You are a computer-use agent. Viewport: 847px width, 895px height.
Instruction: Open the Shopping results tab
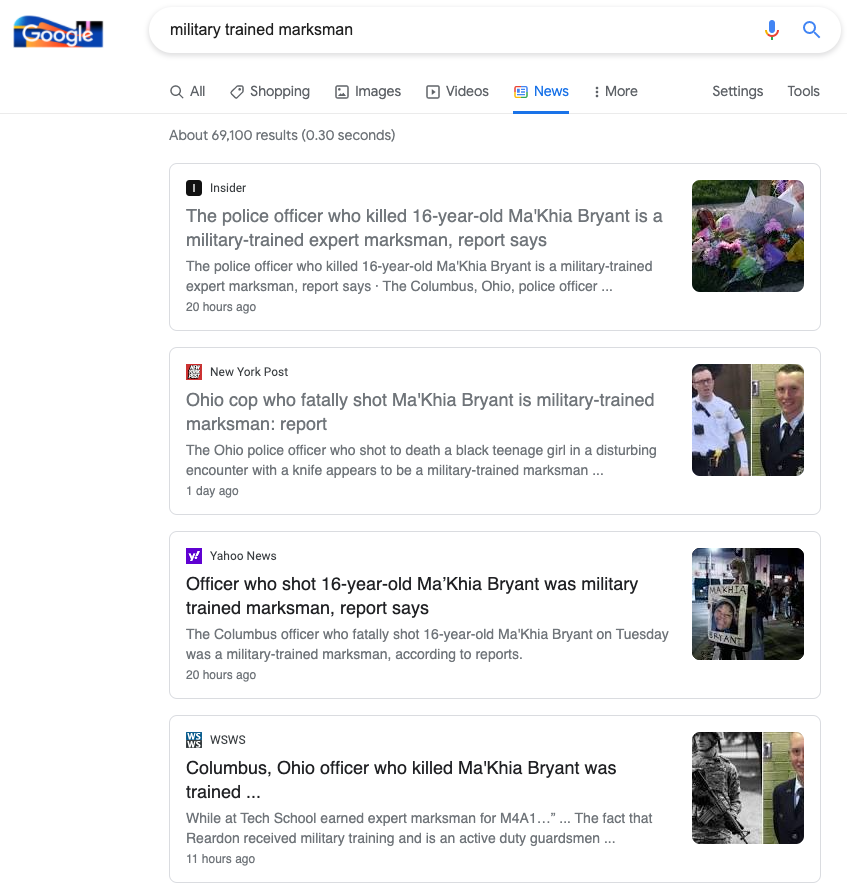pos(269,91)
